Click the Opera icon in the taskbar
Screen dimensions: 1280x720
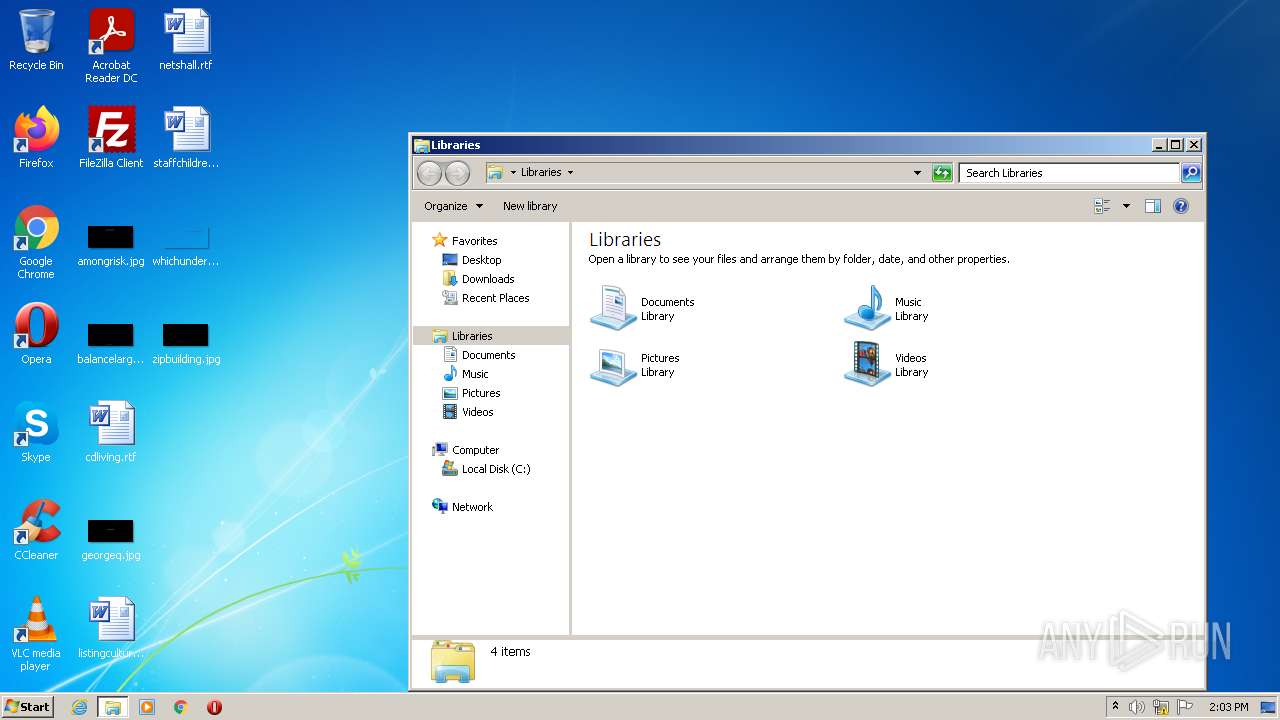214,707
